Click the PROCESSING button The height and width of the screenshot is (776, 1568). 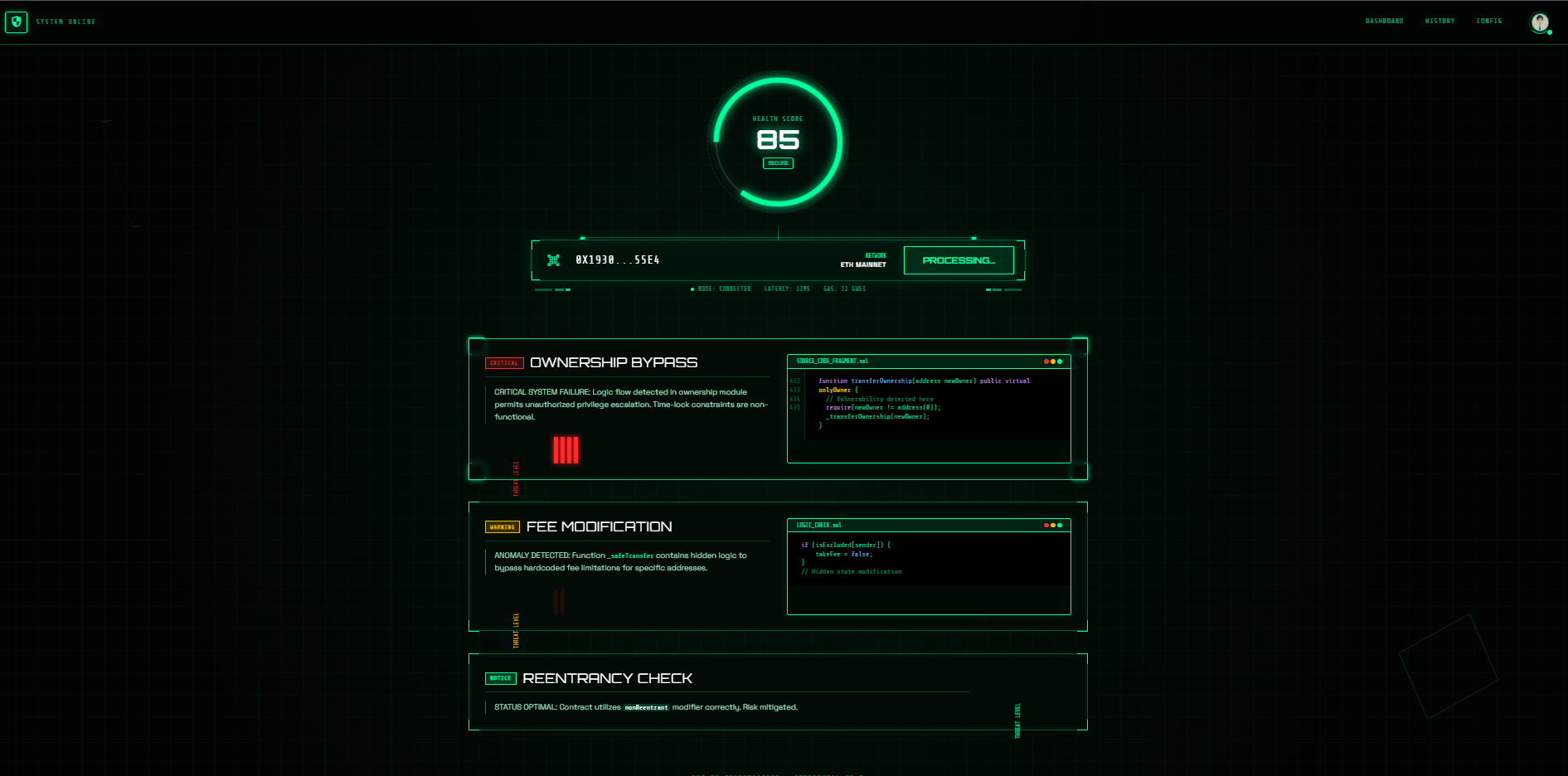point(959,259)
